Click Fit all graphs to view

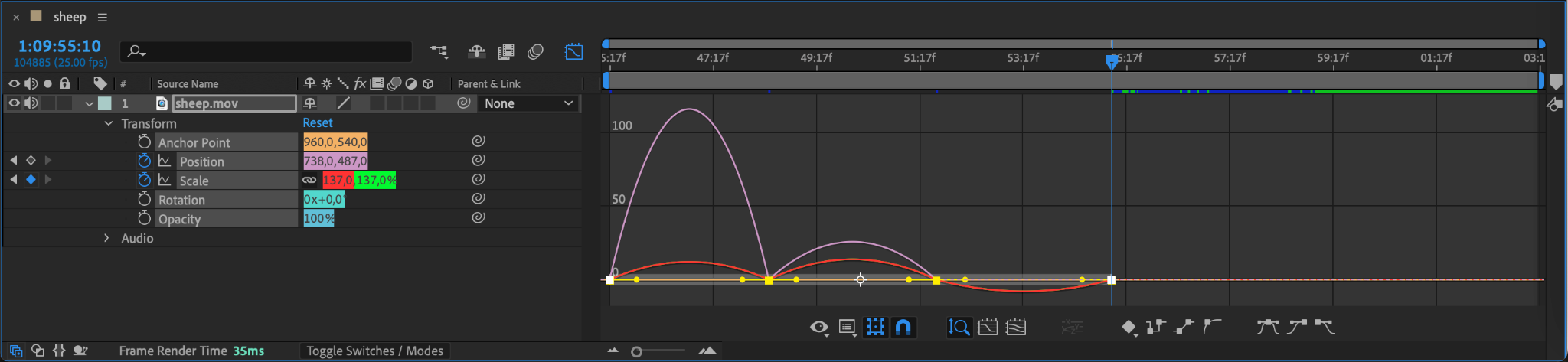(x=1016, y=328)
